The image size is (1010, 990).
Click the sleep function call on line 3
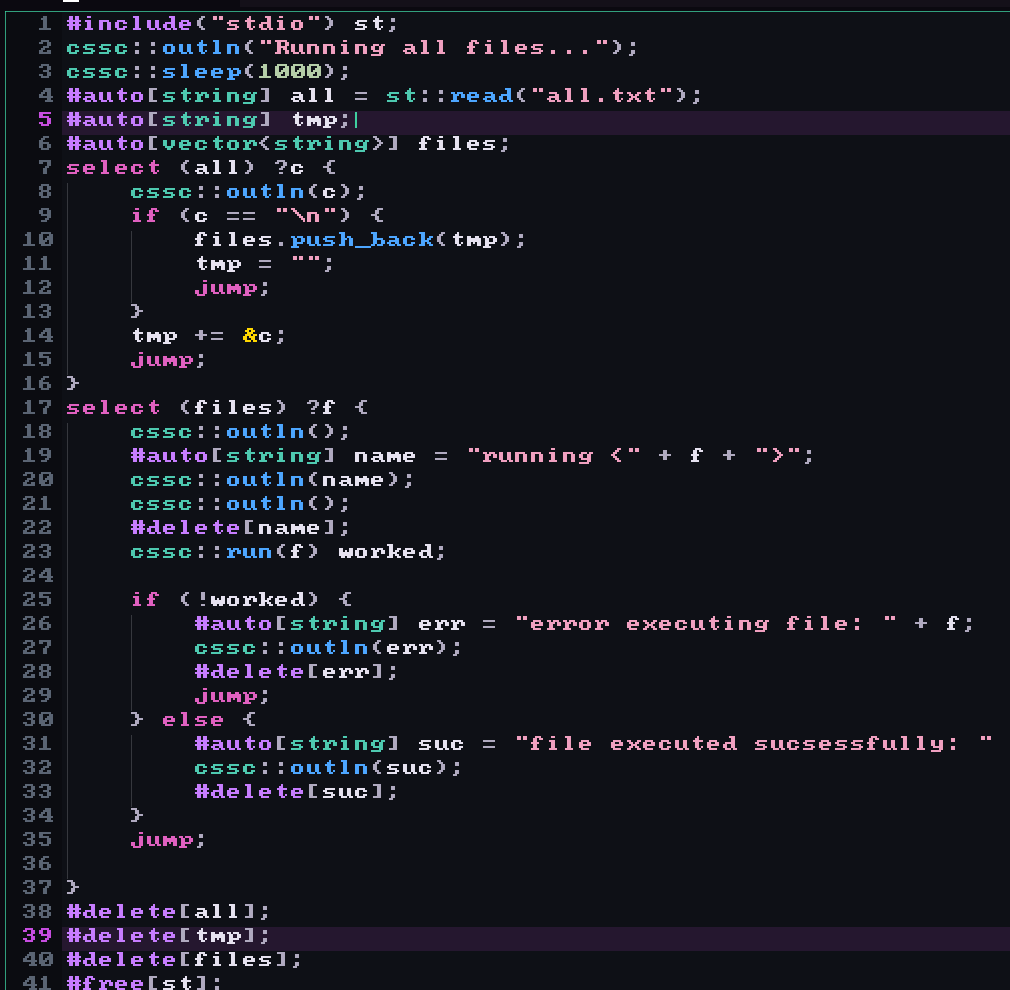(x=202, y=71)
